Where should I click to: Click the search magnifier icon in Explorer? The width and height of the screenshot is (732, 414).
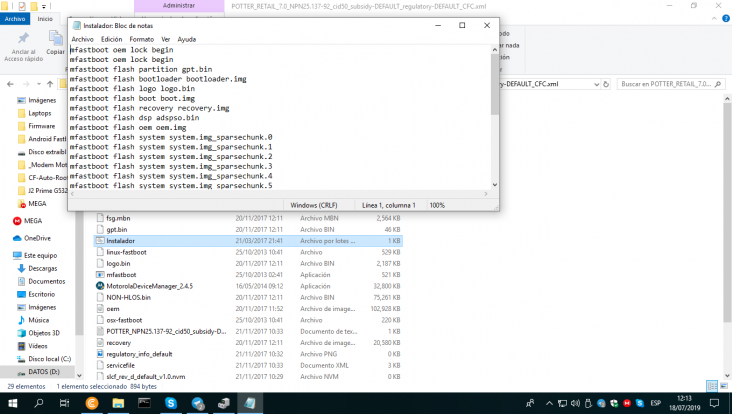tap(718, 84)
